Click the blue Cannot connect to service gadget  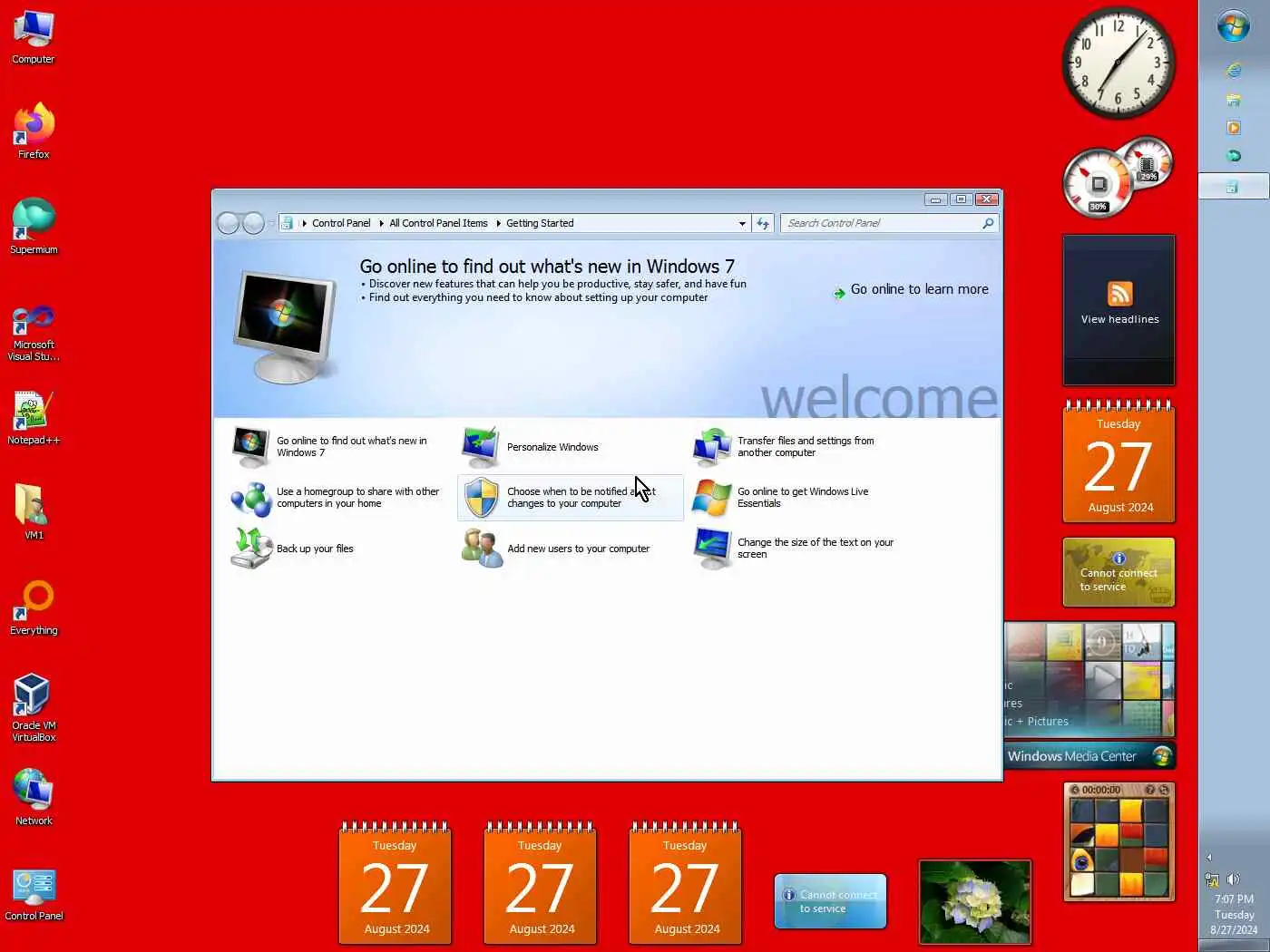(830, 901)
